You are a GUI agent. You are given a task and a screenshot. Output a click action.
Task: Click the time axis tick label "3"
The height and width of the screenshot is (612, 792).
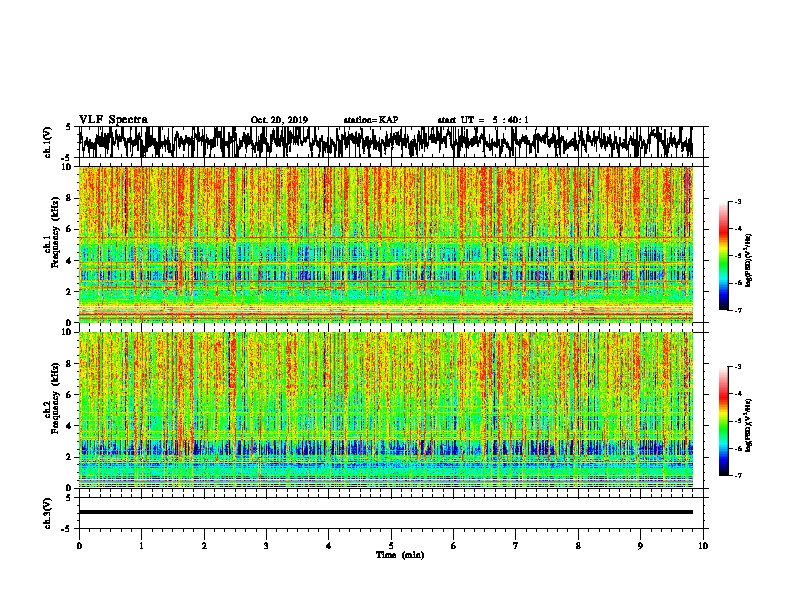[x=266, y=545]
